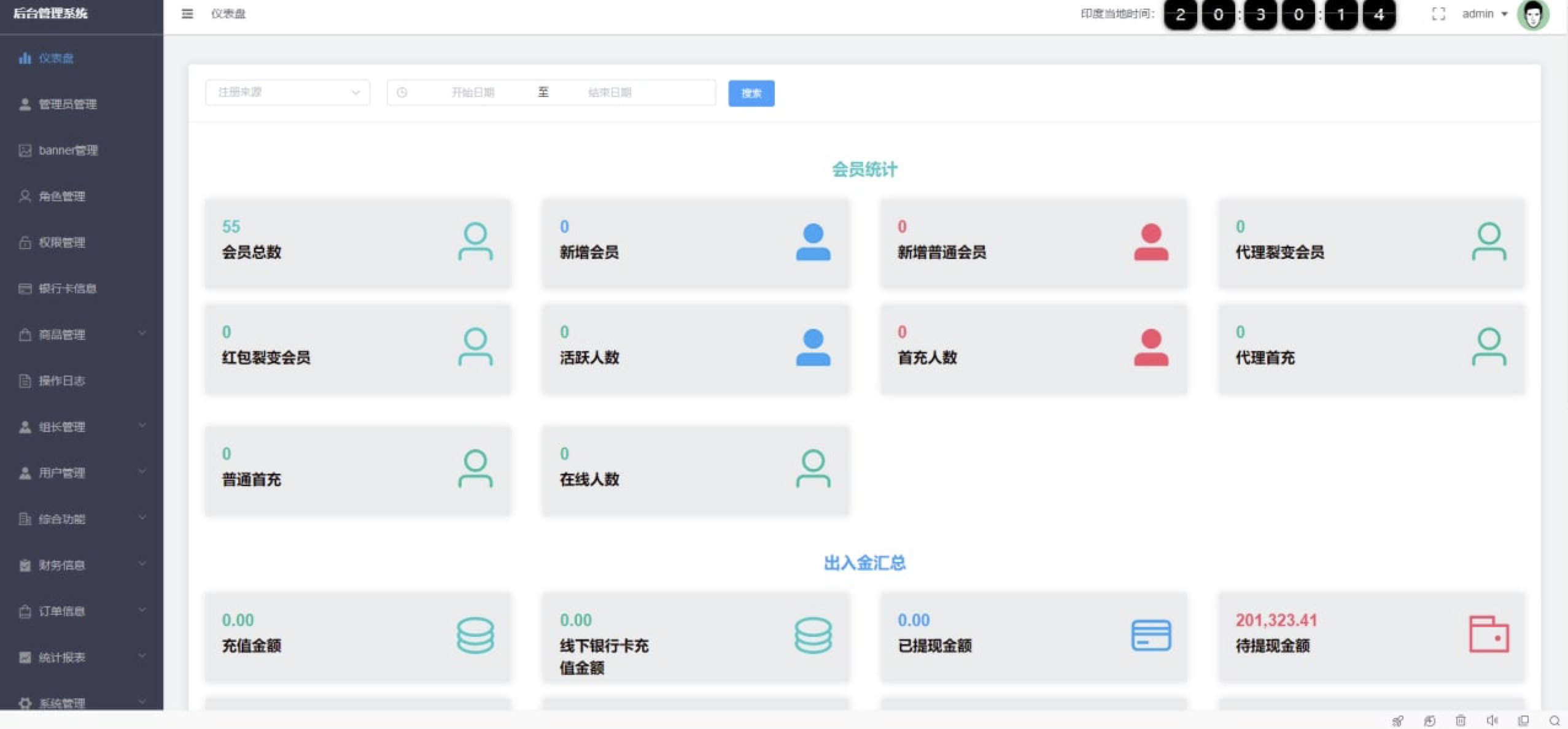Image resolution: width=1568 pixels, height=729 pixels.
Task: Expand the 用户管理 sidebar submenu
Action: coord(81,472)
